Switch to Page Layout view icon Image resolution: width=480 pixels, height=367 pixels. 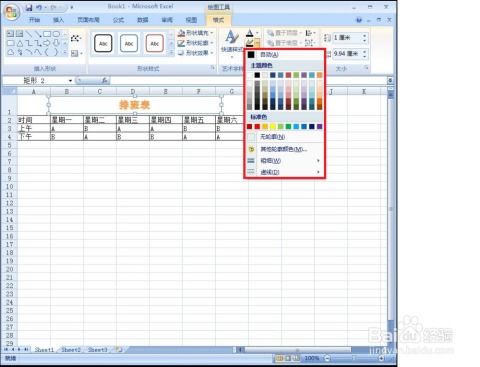tap(287, 358)
